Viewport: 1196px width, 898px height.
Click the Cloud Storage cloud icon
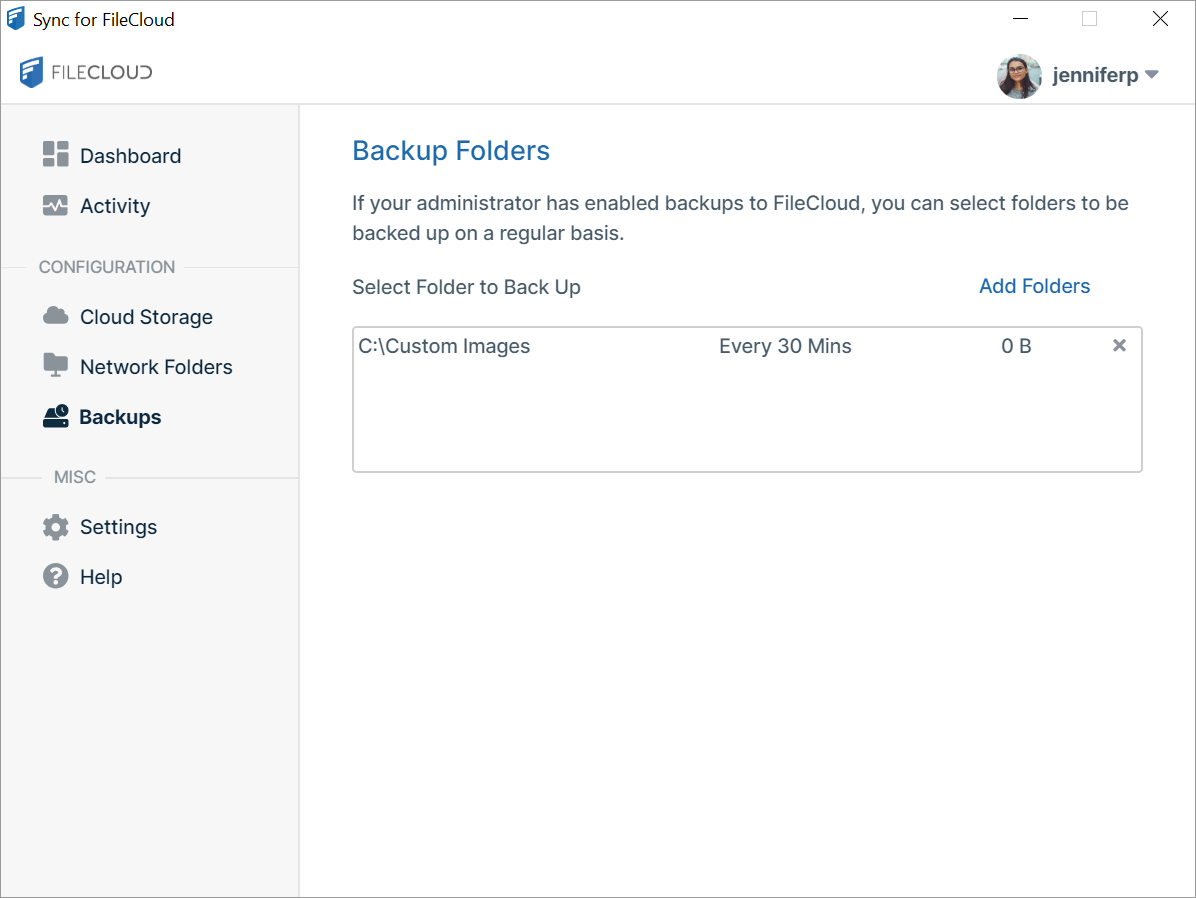tap(55, 316)
